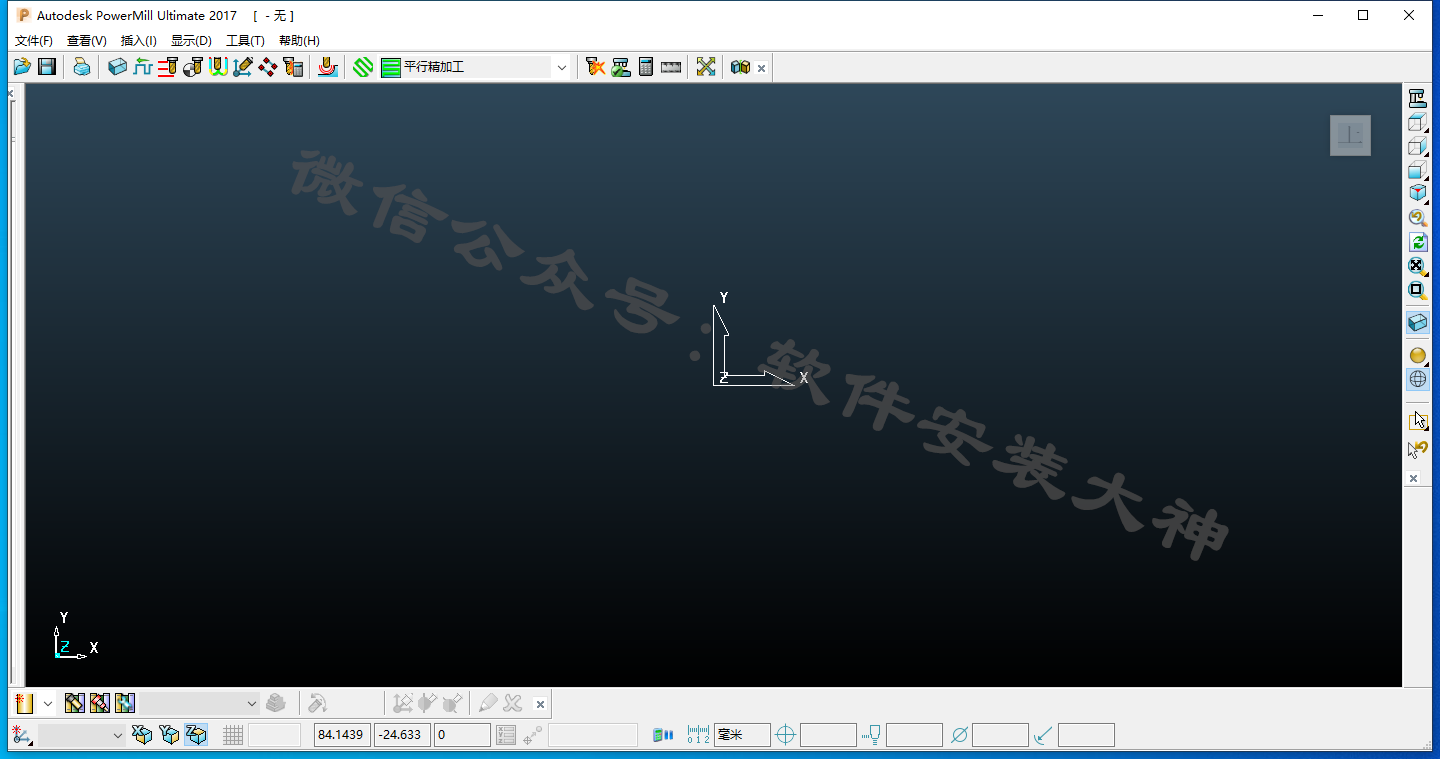Viewport: 1440px width, 759px height.
Task: Click the crossed-arrows transform icon
Action: (x=706, y=67)
